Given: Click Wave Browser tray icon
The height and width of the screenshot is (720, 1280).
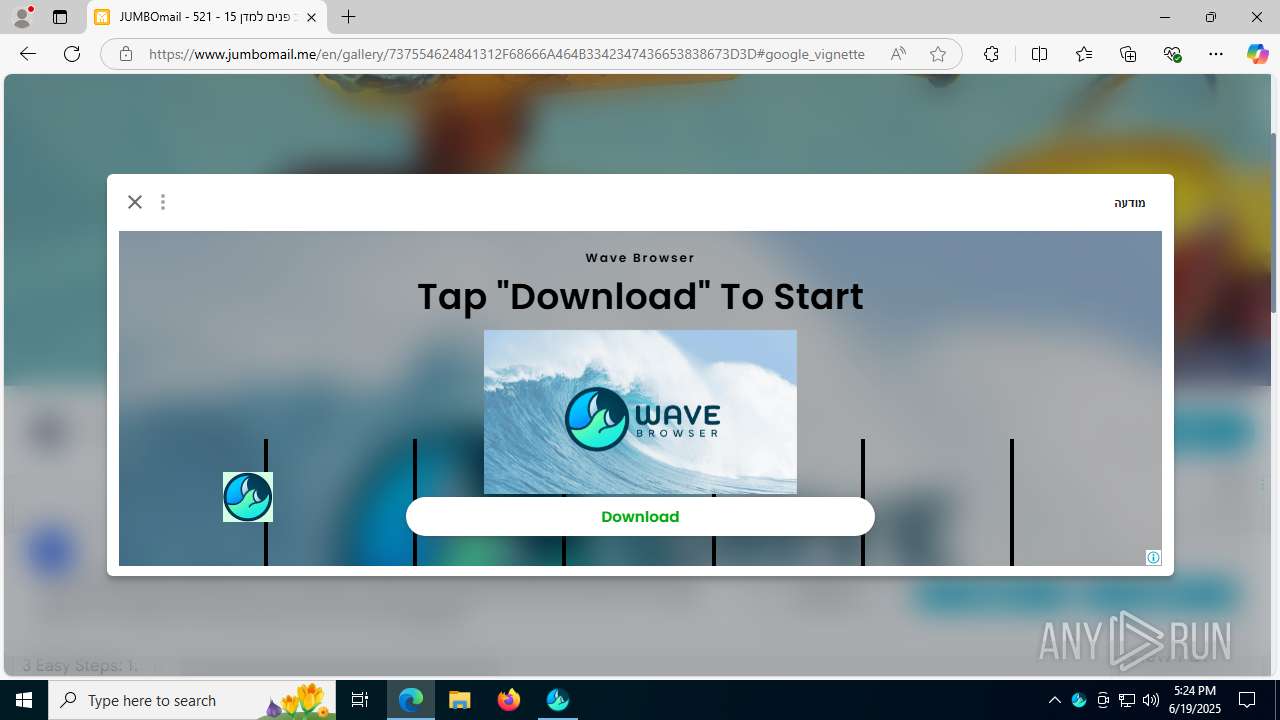Looking at the screenshot, I should pos(1079,700).
